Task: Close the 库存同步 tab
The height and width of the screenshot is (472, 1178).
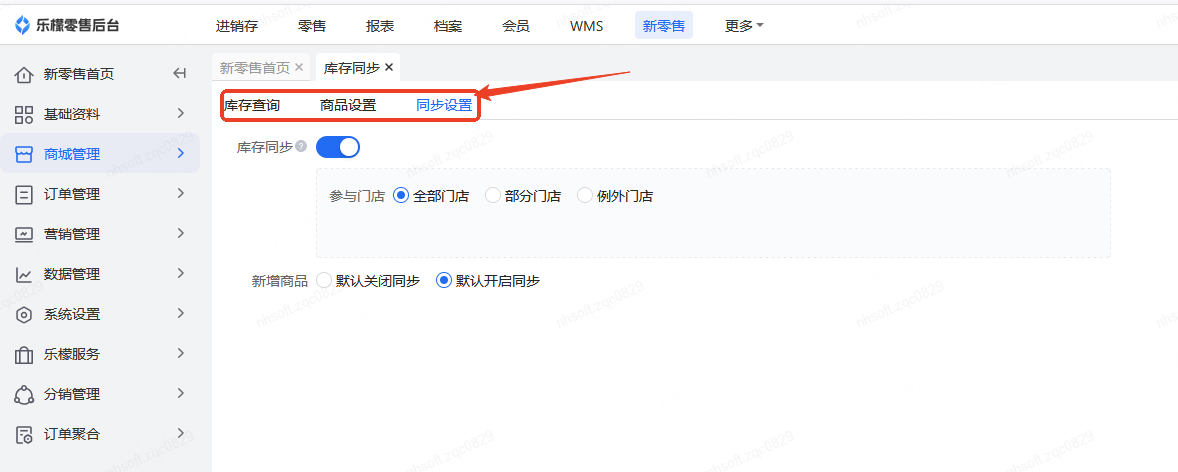Action: point(388,68)
